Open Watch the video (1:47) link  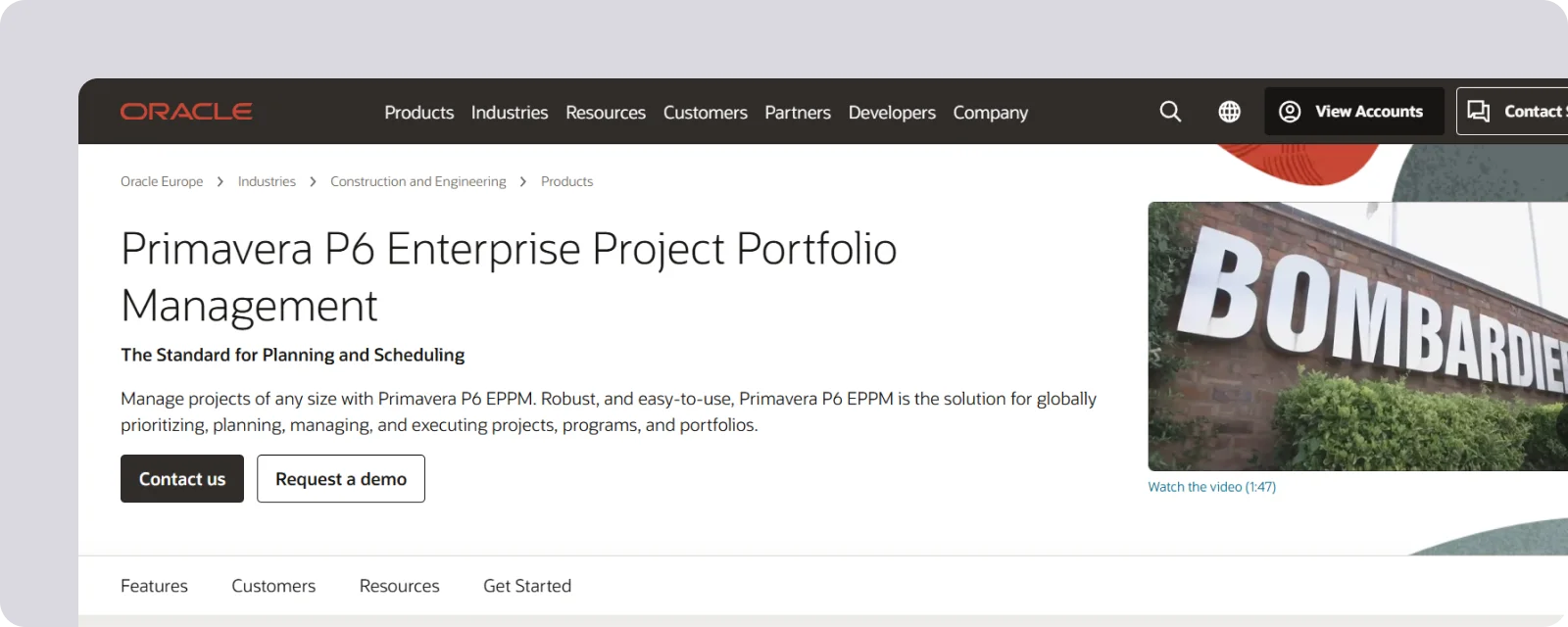point(1211,486)
